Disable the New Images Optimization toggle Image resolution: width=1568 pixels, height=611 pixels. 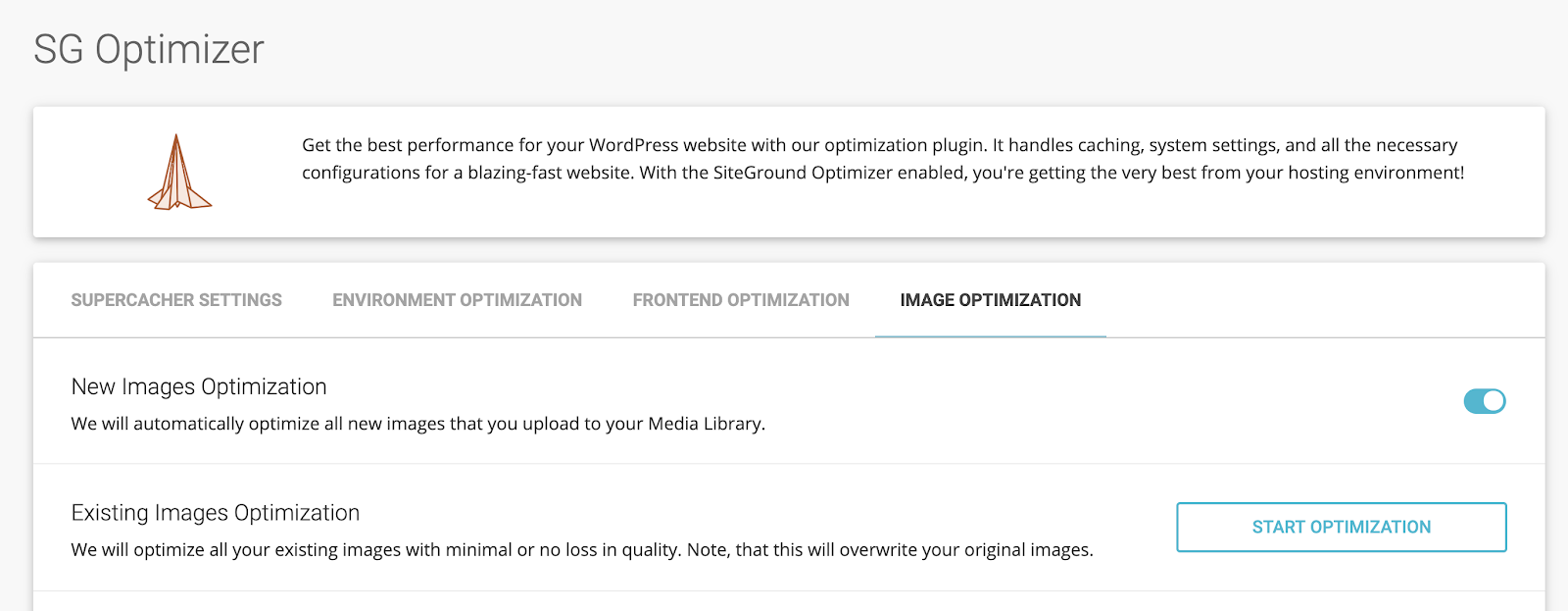coord(1484,401)
